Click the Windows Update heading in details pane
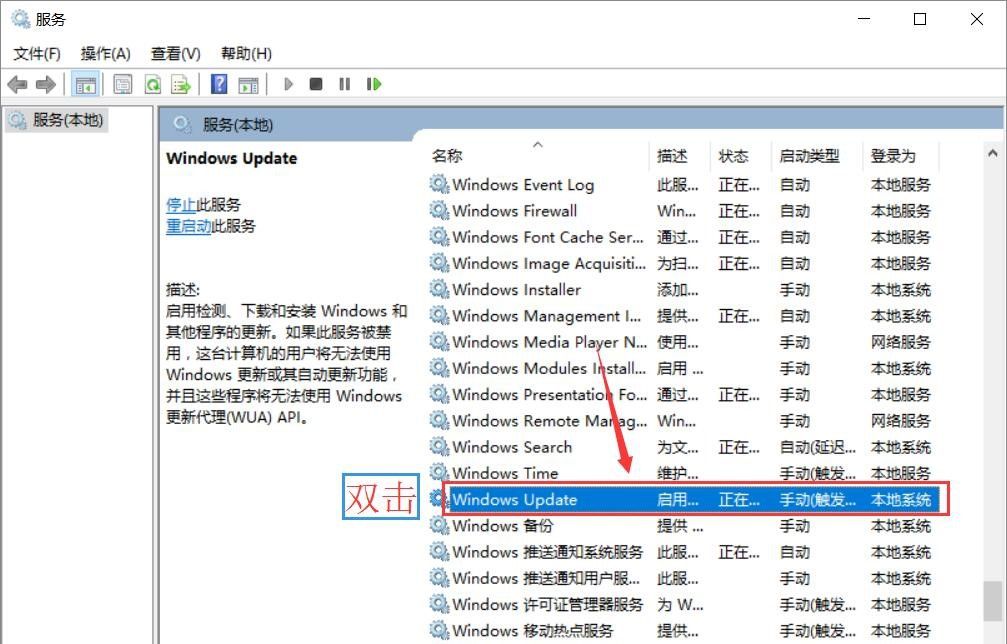This screenshot has height=644, width=1007. pos(232,159)
